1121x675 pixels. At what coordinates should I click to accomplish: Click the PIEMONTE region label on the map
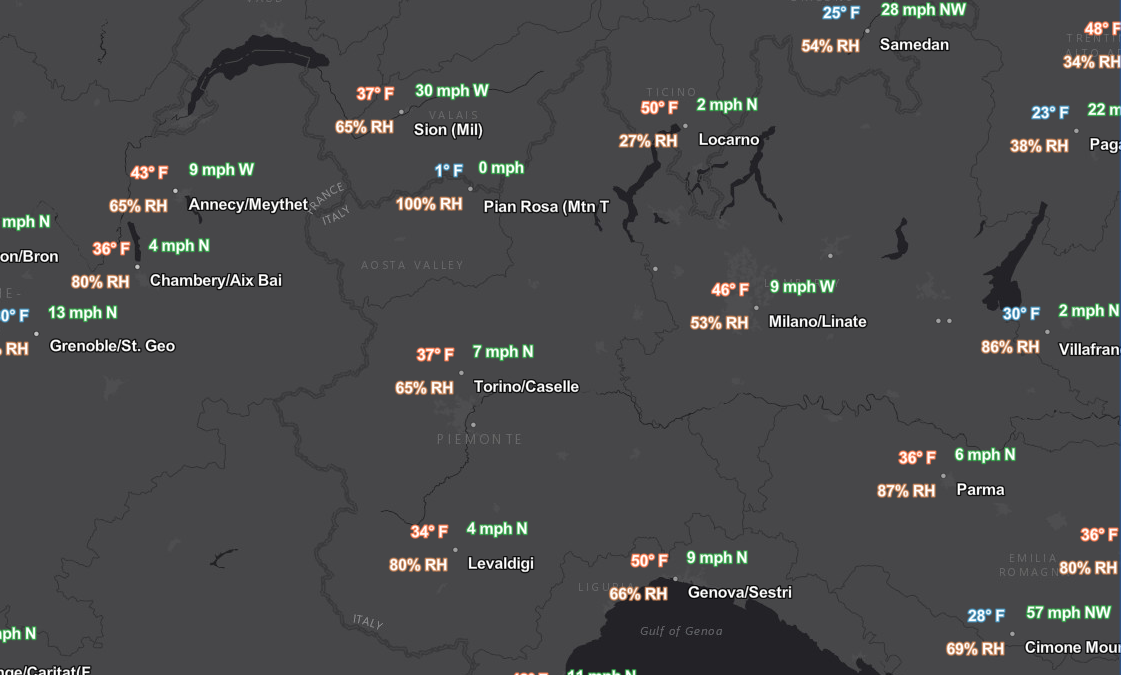(x=480, y=439)
